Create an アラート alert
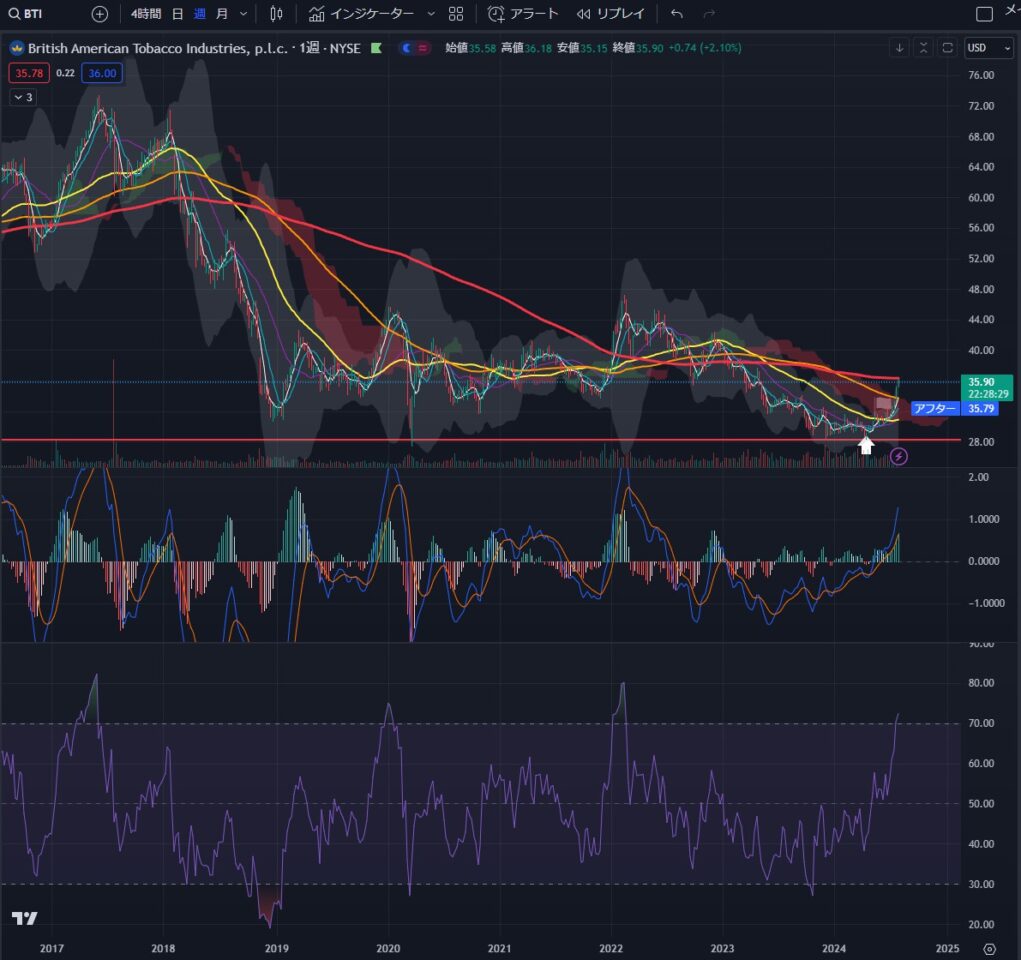1021x960 pixels. [523, 14]
